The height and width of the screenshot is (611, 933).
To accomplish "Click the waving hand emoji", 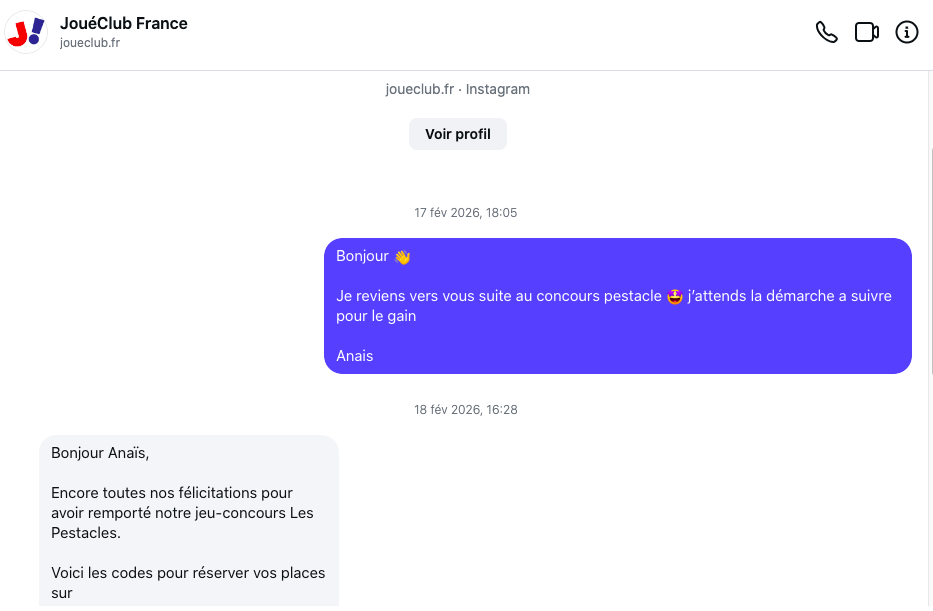I will [402, 257].
